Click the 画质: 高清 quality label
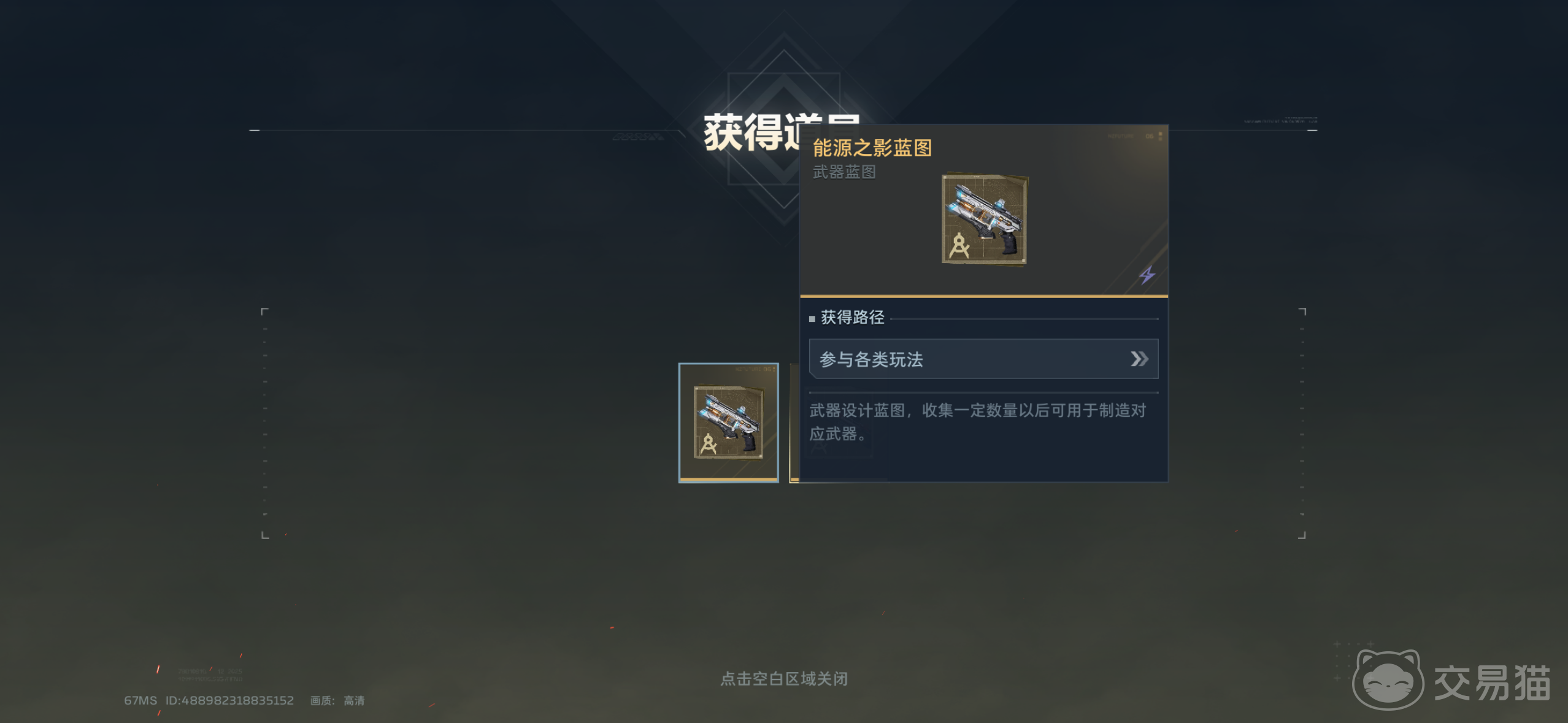Screen dimensions: 1568x723 [x=337, y=700]
